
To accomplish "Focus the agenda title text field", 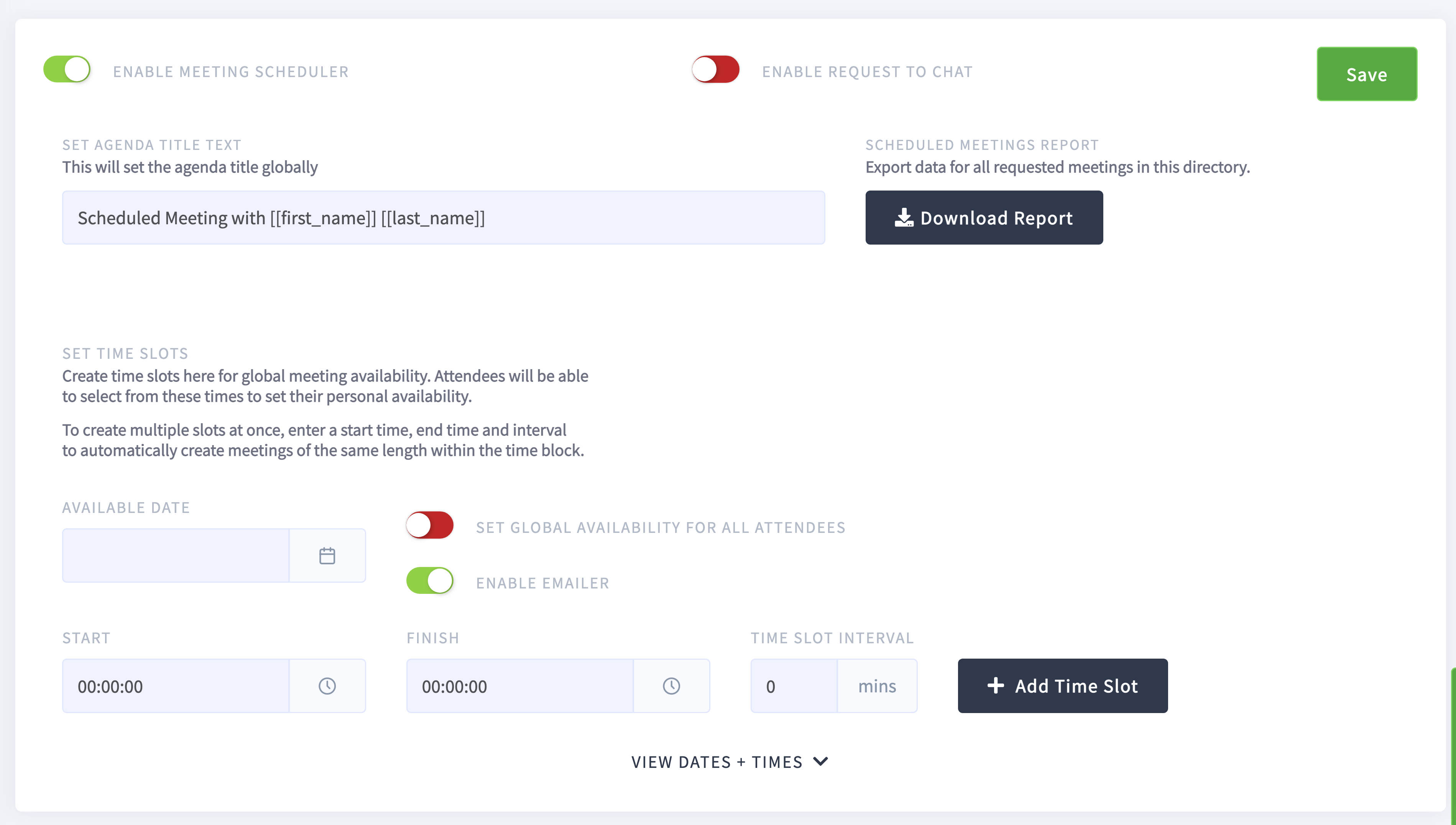I will click(444, 218).
